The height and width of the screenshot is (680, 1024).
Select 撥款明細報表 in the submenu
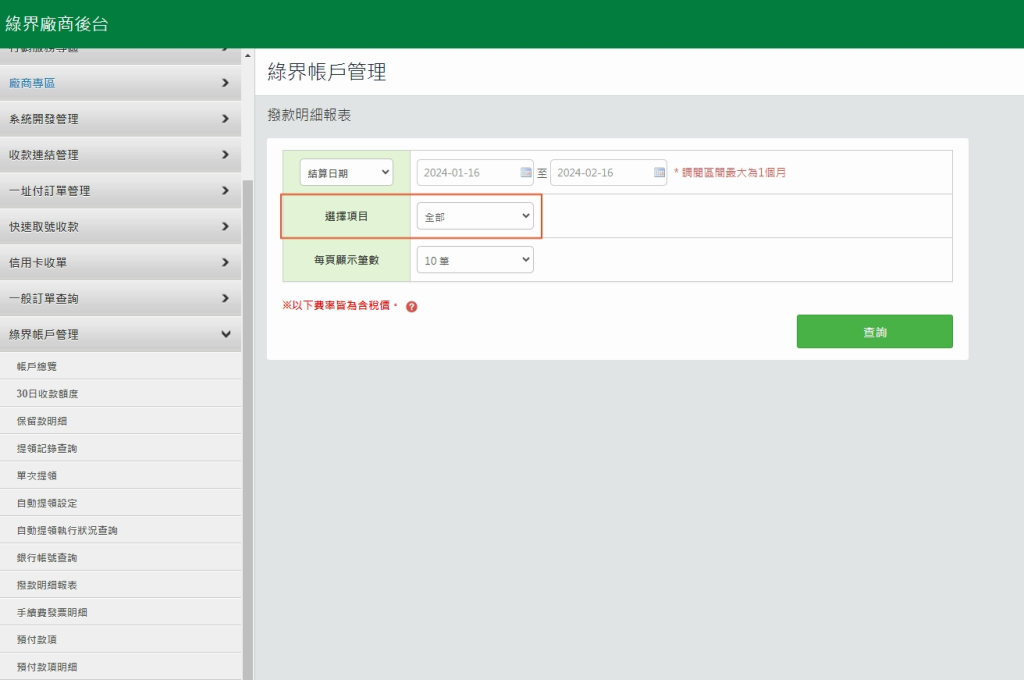[x=120, y=585]
